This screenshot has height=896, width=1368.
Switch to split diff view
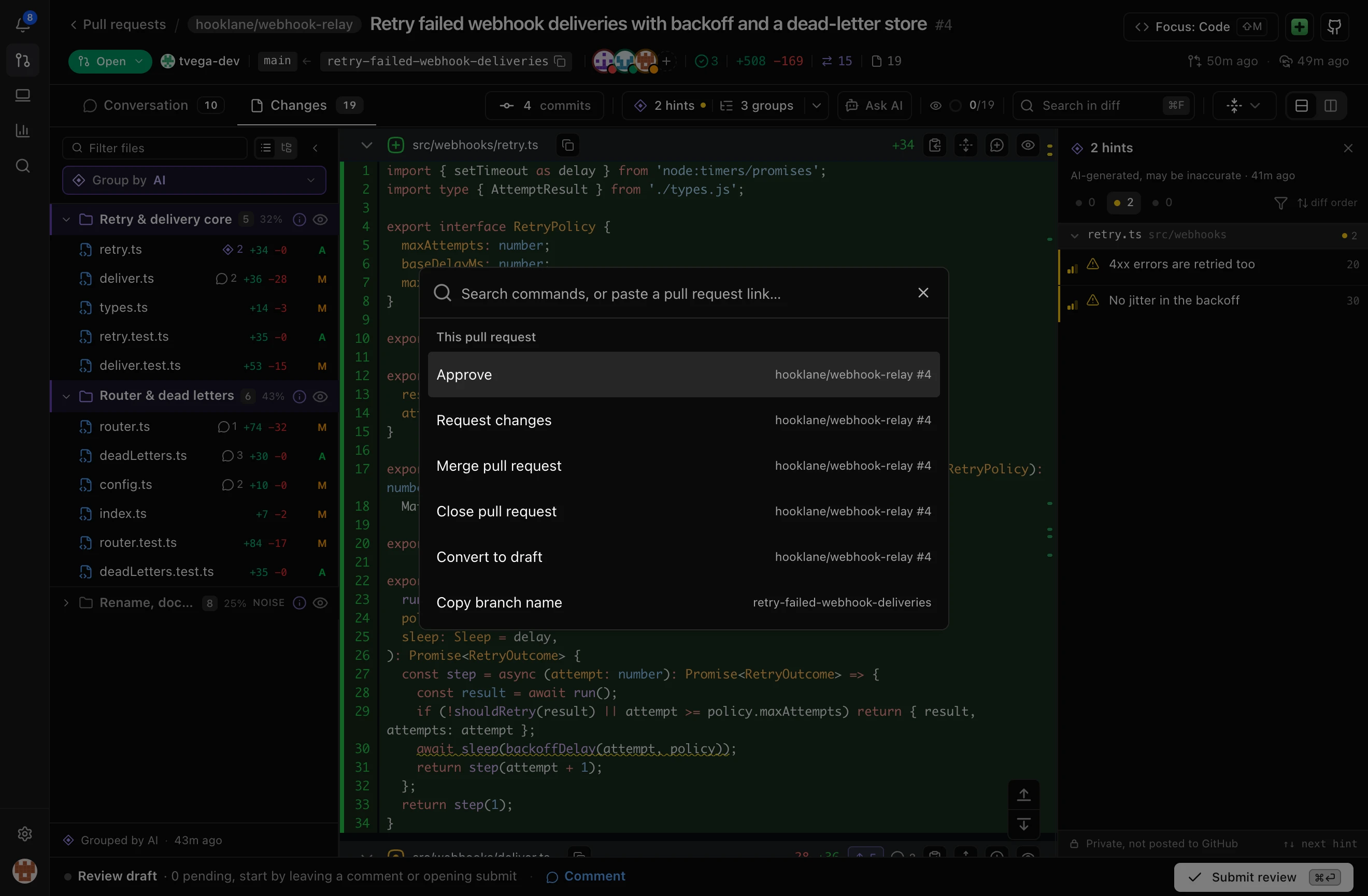point(1330,106)
